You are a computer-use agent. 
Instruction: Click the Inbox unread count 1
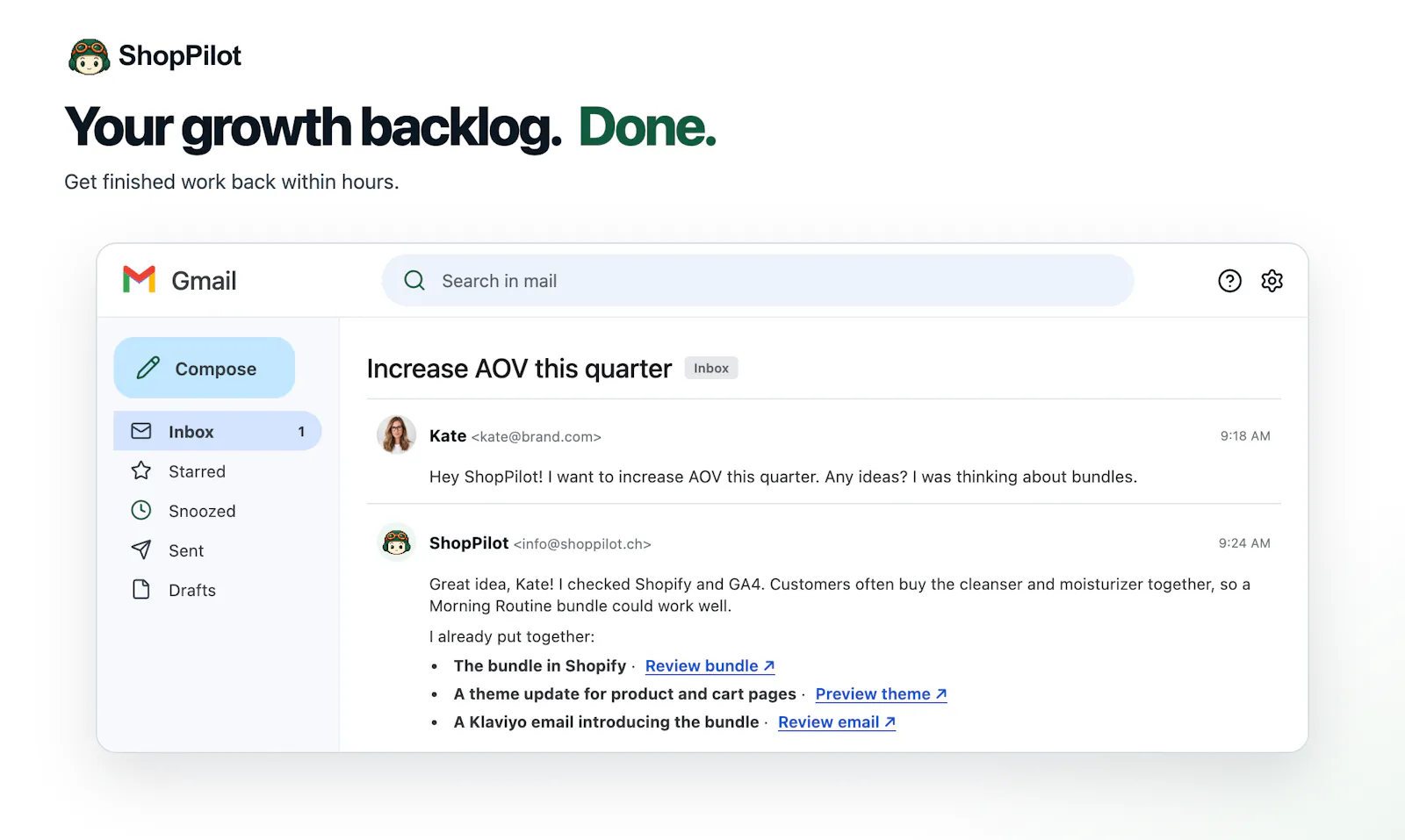click(301, 431)
